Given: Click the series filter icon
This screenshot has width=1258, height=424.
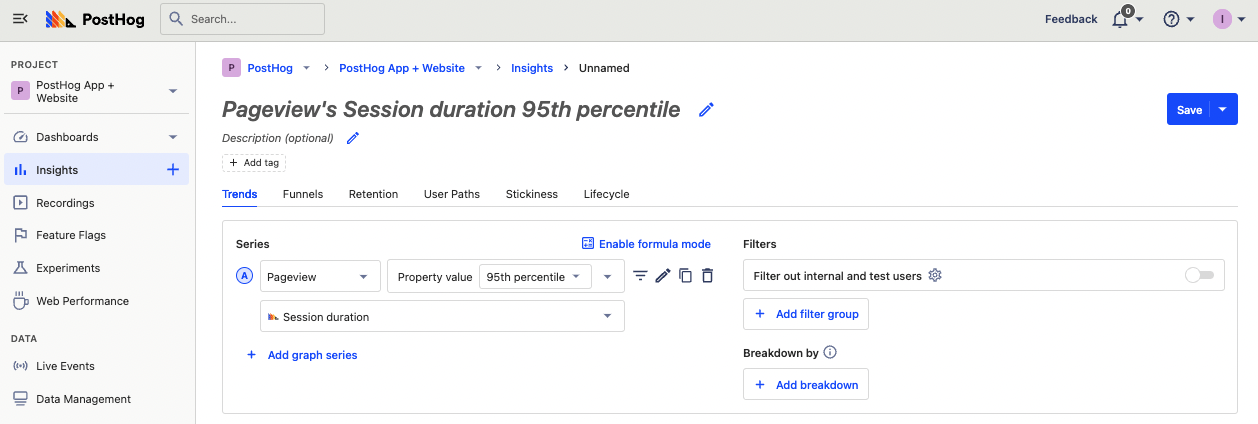Looking at the screenshot, I should (x=641, y=276).
